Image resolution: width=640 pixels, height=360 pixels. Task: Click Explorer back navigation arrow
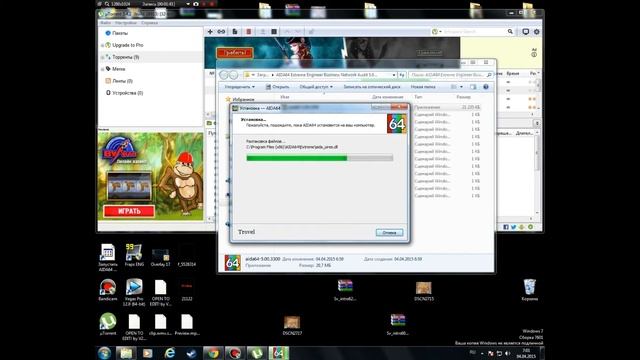pos(224,75)
